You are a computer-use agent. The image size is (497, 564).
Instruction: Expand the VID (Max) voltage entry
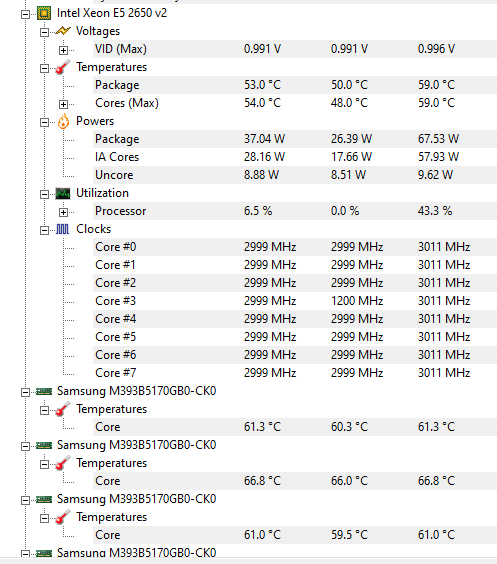(x=63, y=50)
